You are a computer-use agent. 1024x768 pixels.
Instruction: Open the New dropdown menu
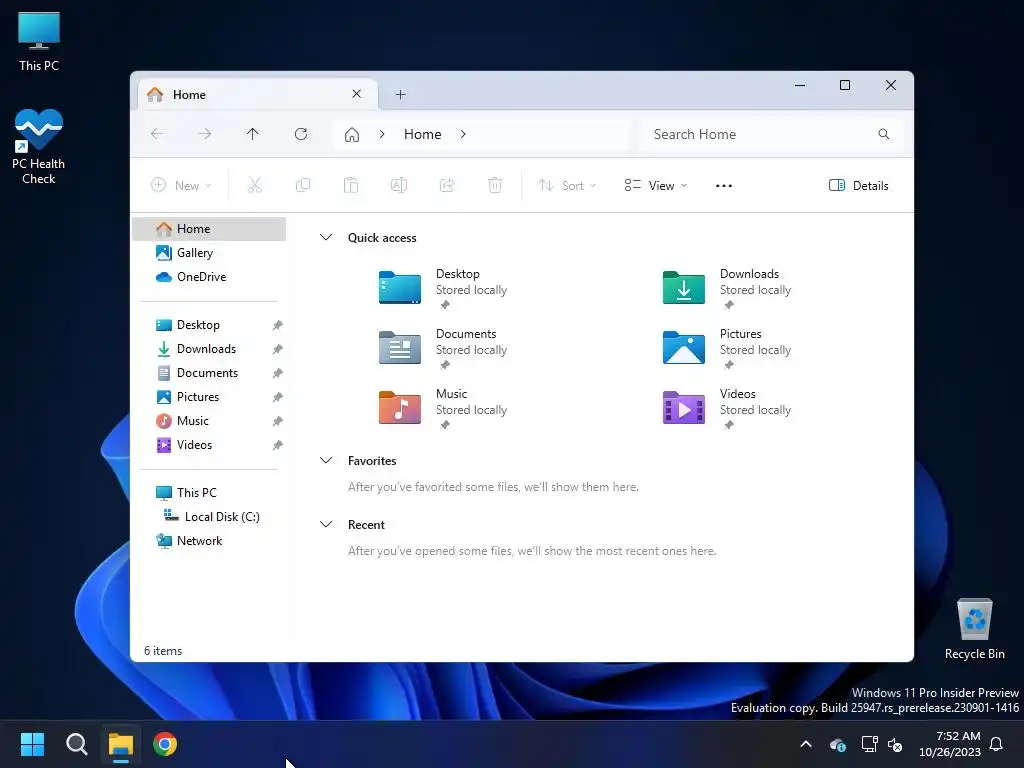click(x=181, y=185)
